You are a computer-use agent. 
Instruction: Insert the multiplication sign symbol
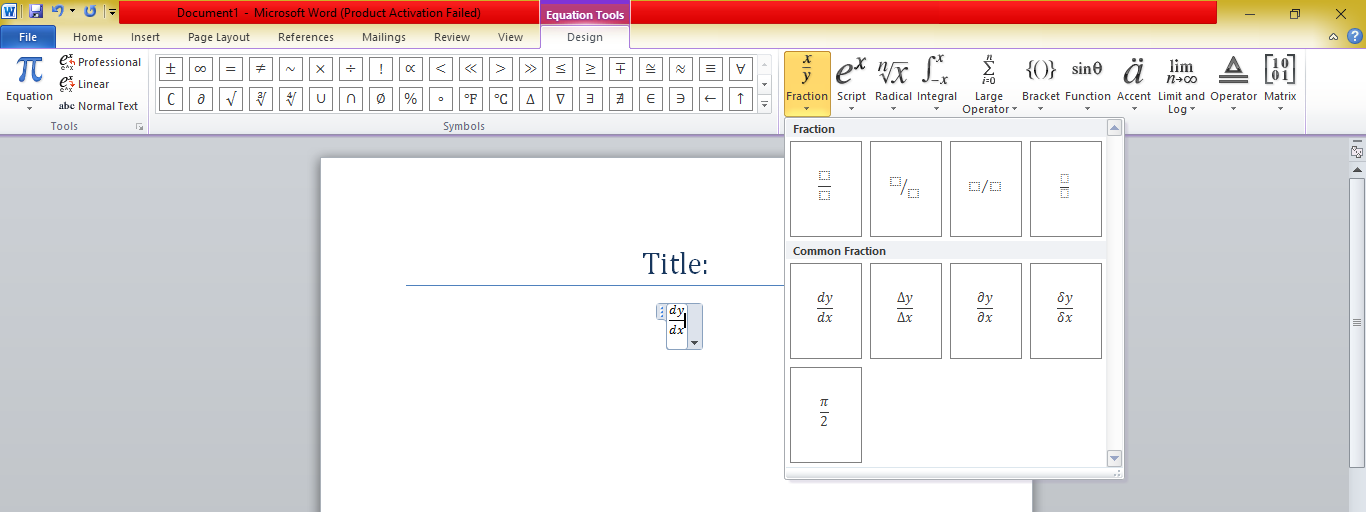click(x=321, y=69)
